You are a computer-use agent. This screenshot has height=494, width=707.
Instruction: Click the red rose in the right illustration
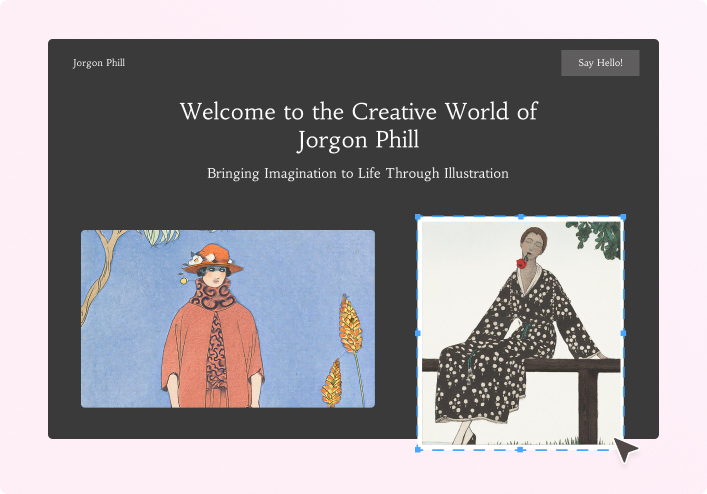click(521, 264)
